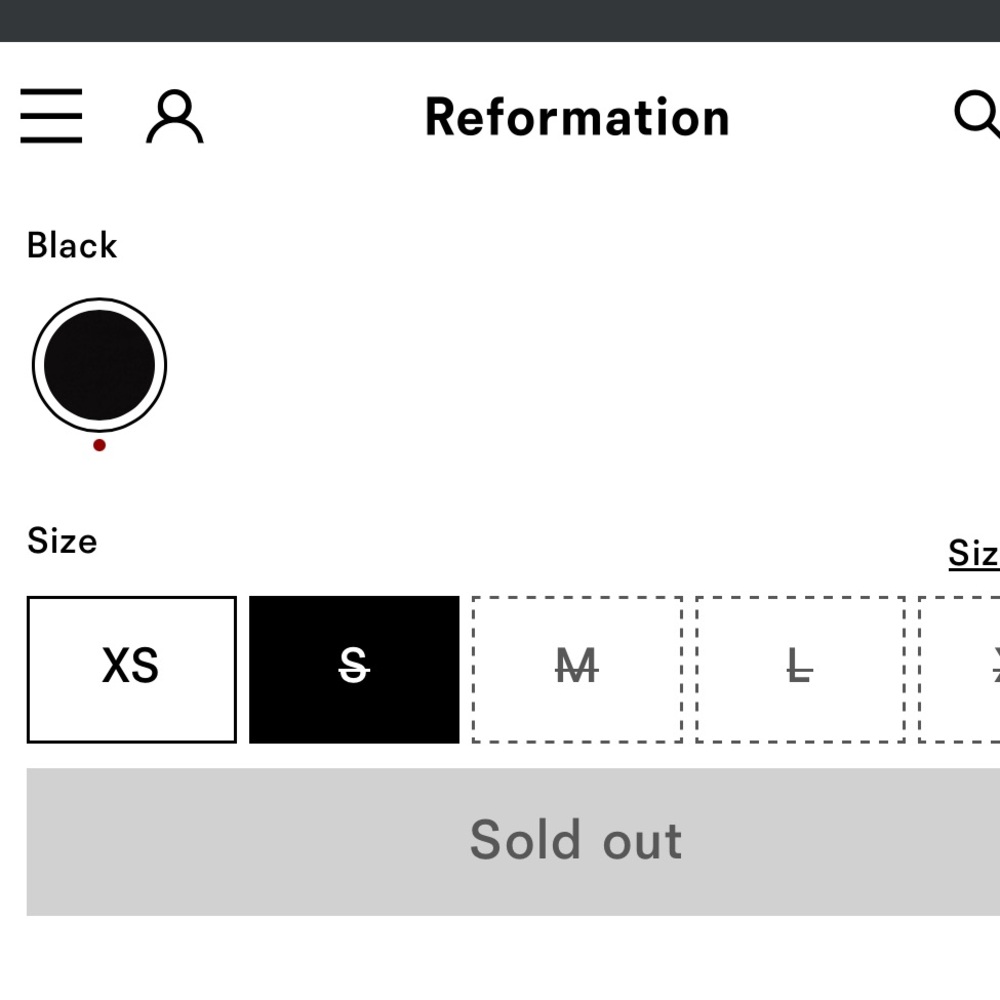Pick the crossed-out size M

coord(577,670)
